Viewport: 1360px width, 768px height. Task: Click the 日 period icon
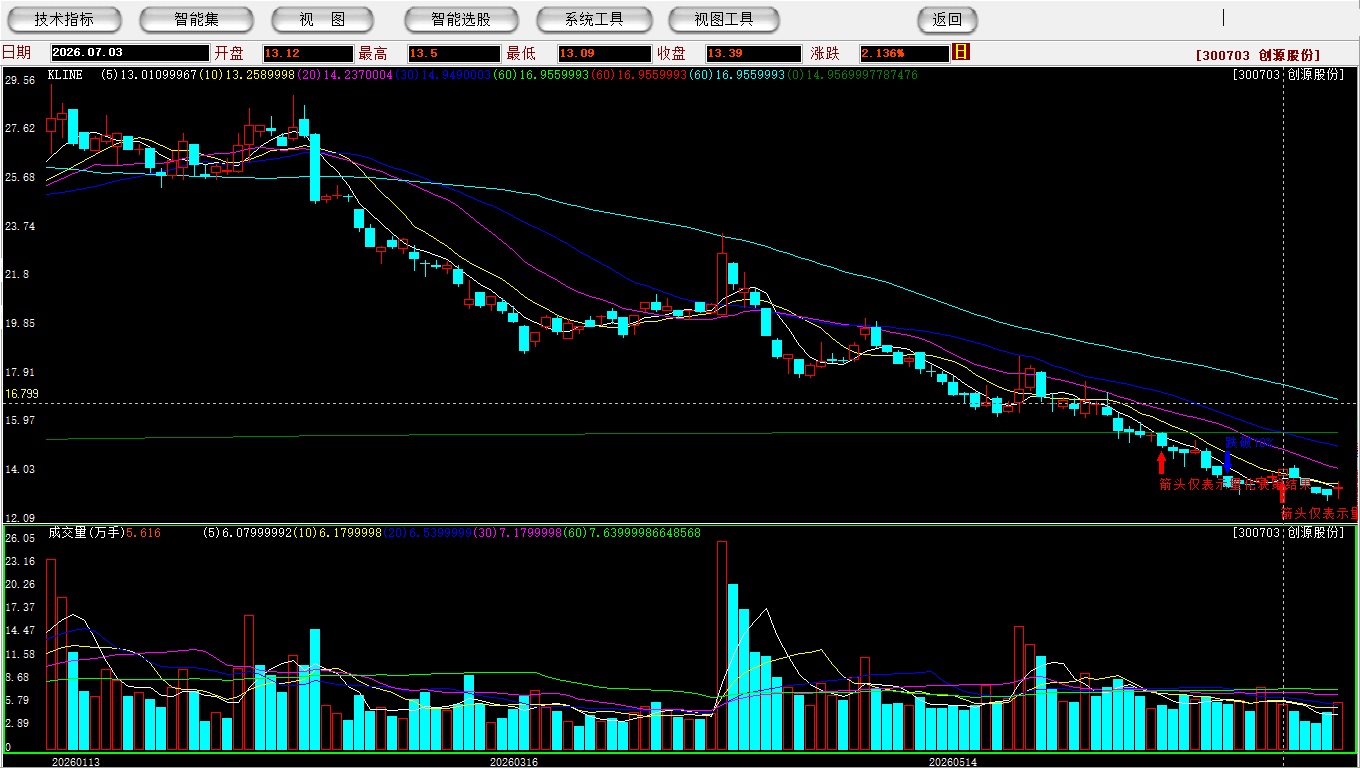[x=961, y=52]
